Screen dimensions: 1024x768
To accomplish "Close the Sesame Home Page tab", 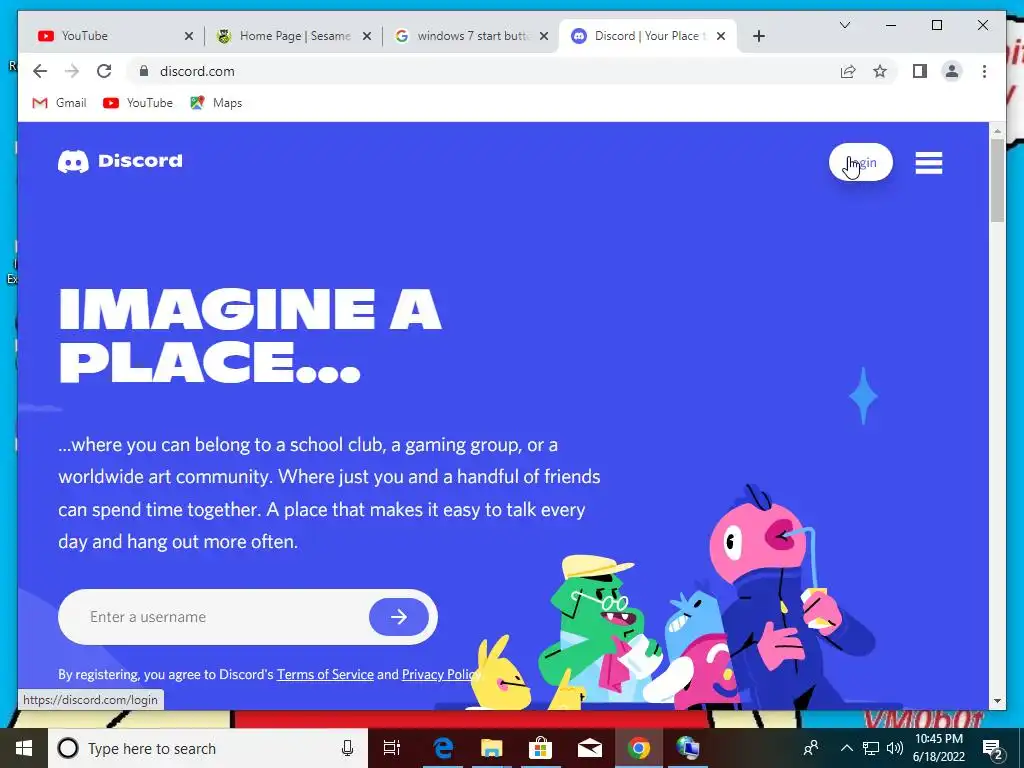I will point(367,37).
